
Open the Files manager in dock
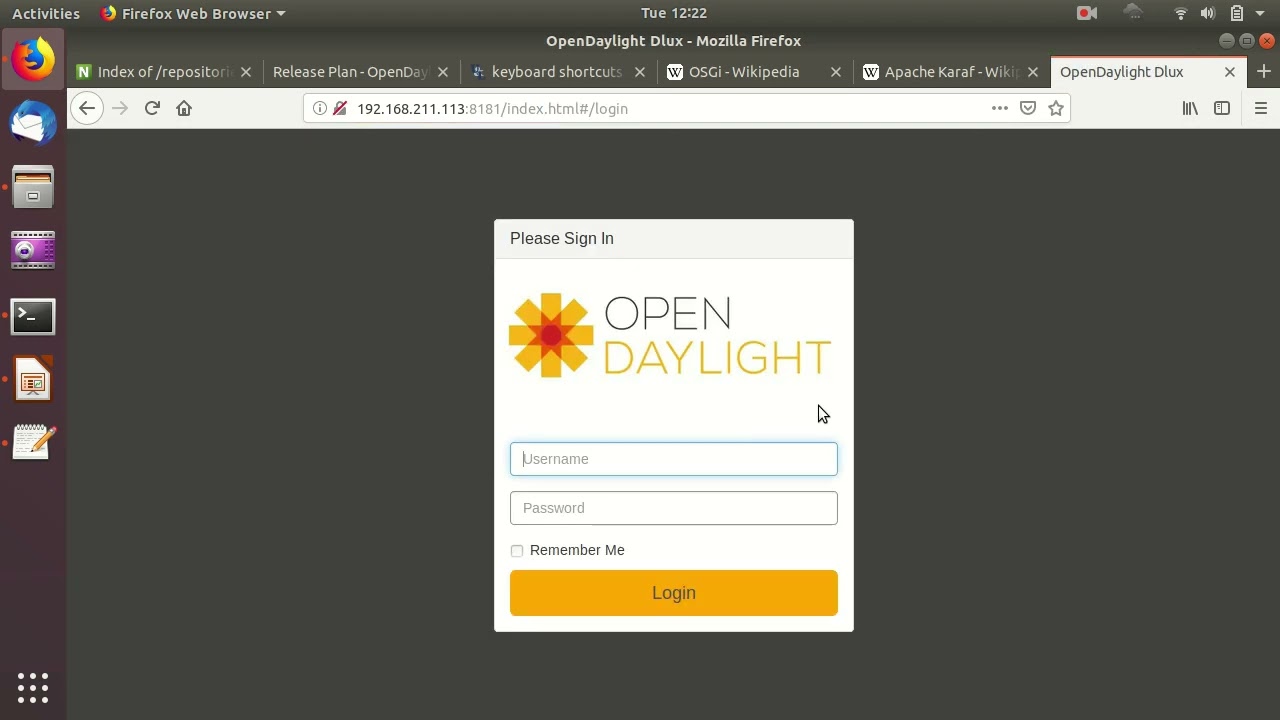click(x=33, y=188)
